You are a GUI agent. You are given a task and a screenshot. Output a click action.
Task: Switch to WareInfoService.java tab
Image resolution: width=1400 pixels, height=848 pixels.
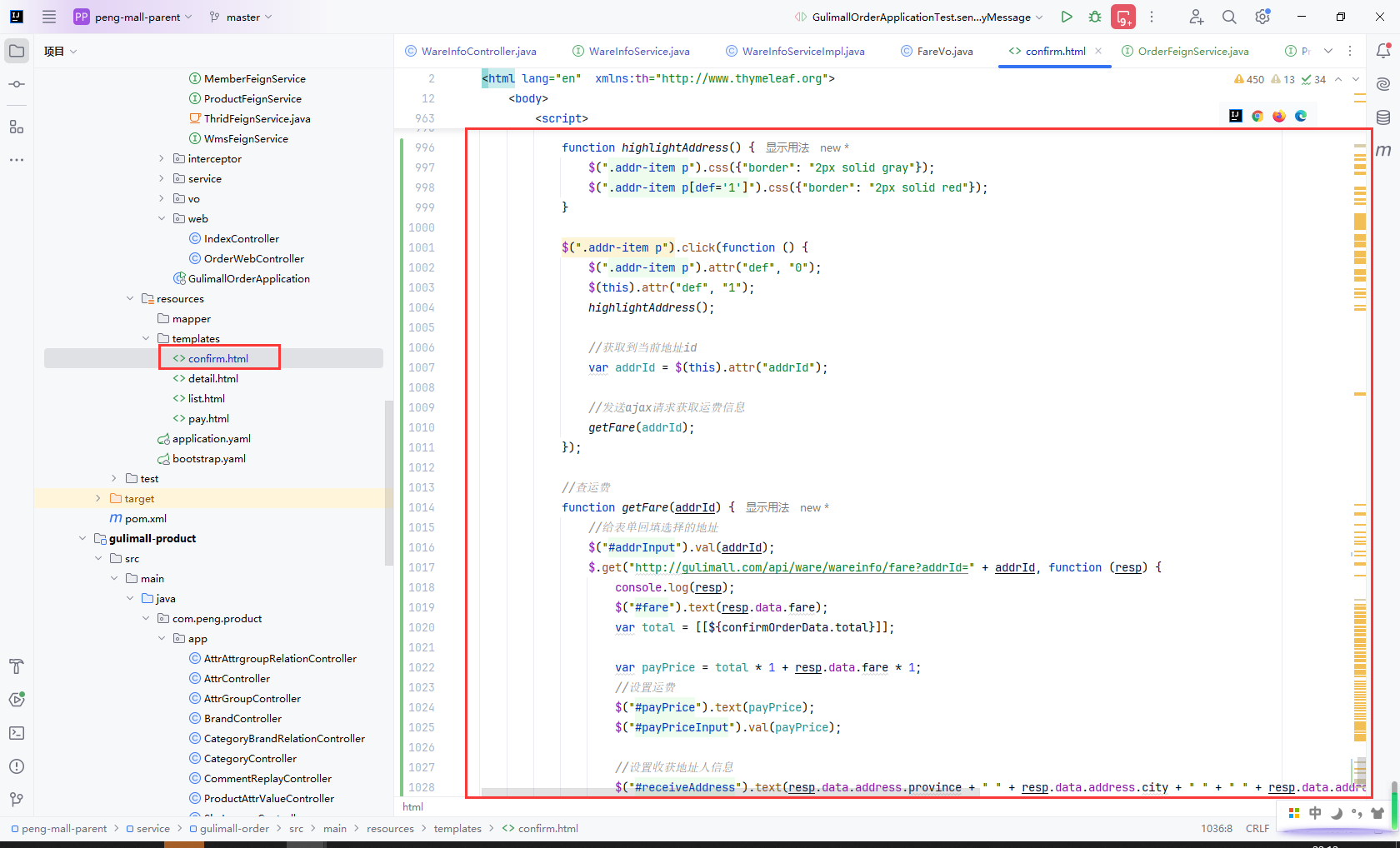631,51
